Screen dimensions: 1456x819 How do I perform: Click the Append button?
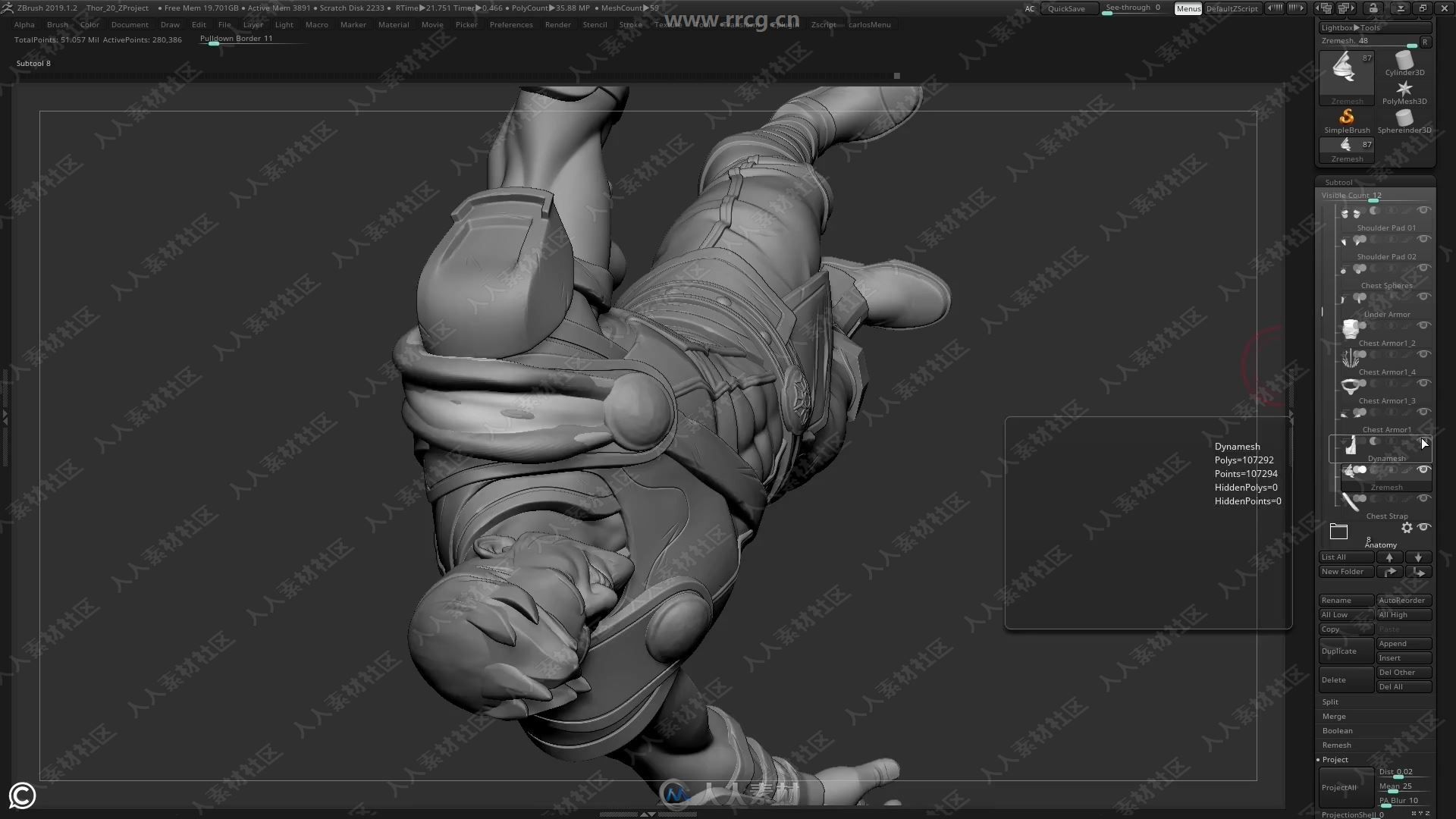pos(1404,644)
